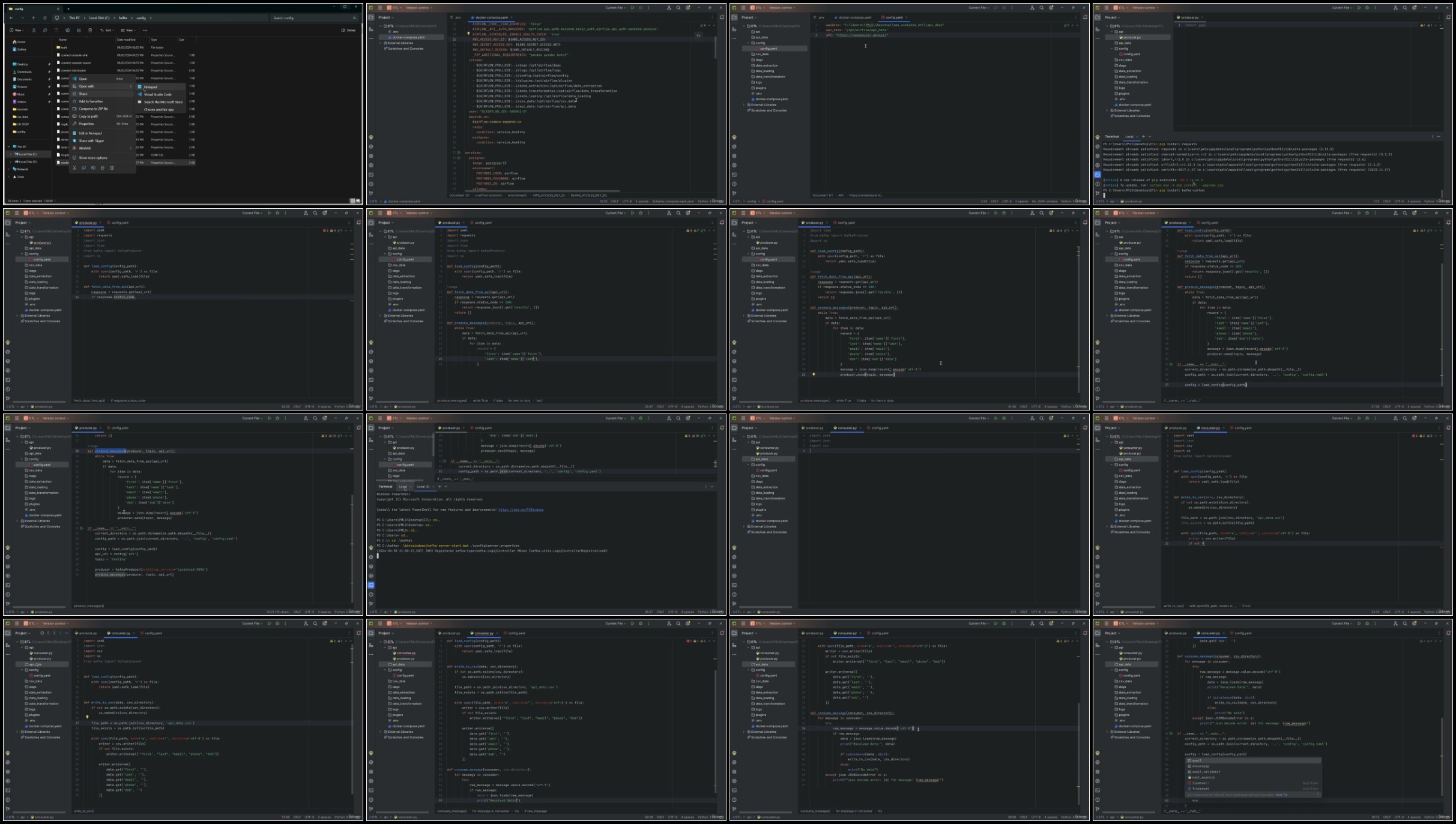Choose Notepad in File Explorer's Open with submenu

(x=161, y=87)
